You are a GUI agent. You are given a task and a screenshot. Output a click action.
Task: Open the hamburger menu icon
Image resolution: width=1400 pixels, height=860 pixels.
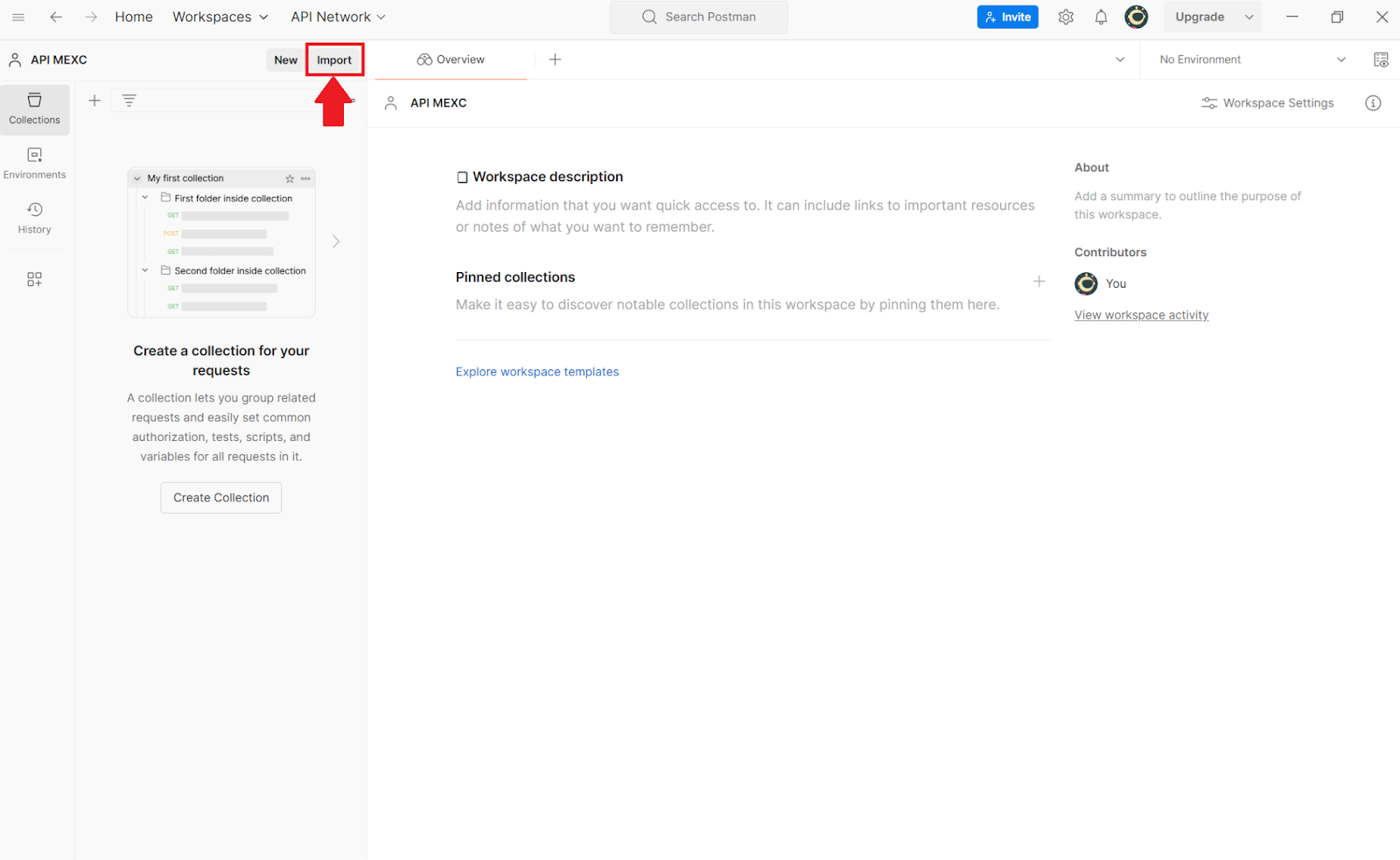point(17,17)
